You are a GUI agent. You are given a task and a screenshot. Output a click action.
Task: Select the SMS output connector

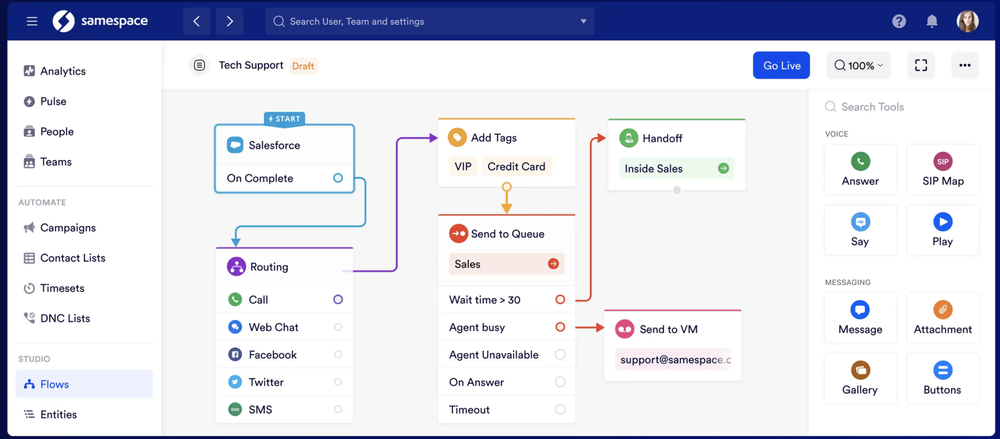[x=338, y=409]
